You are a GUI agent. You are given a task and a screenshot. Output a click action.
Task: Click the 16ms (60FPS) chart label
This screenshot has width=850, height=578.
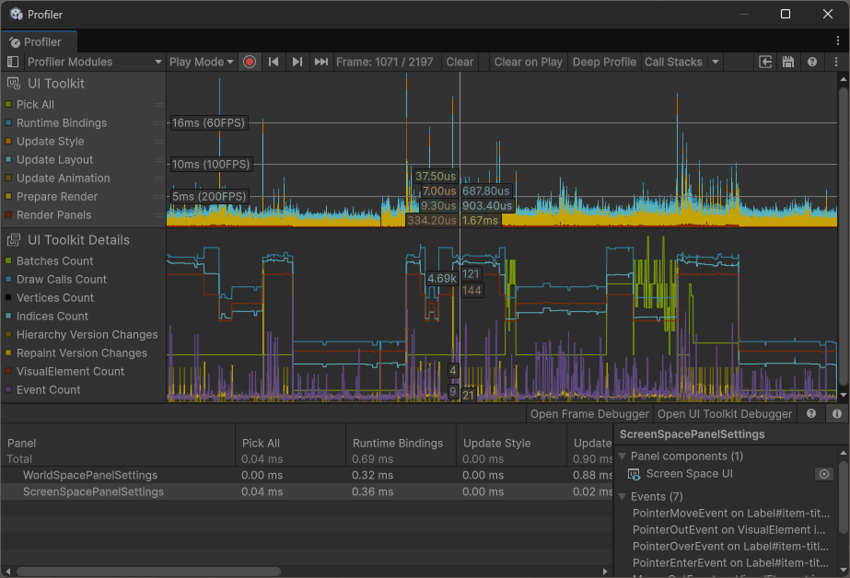(208, 123)
